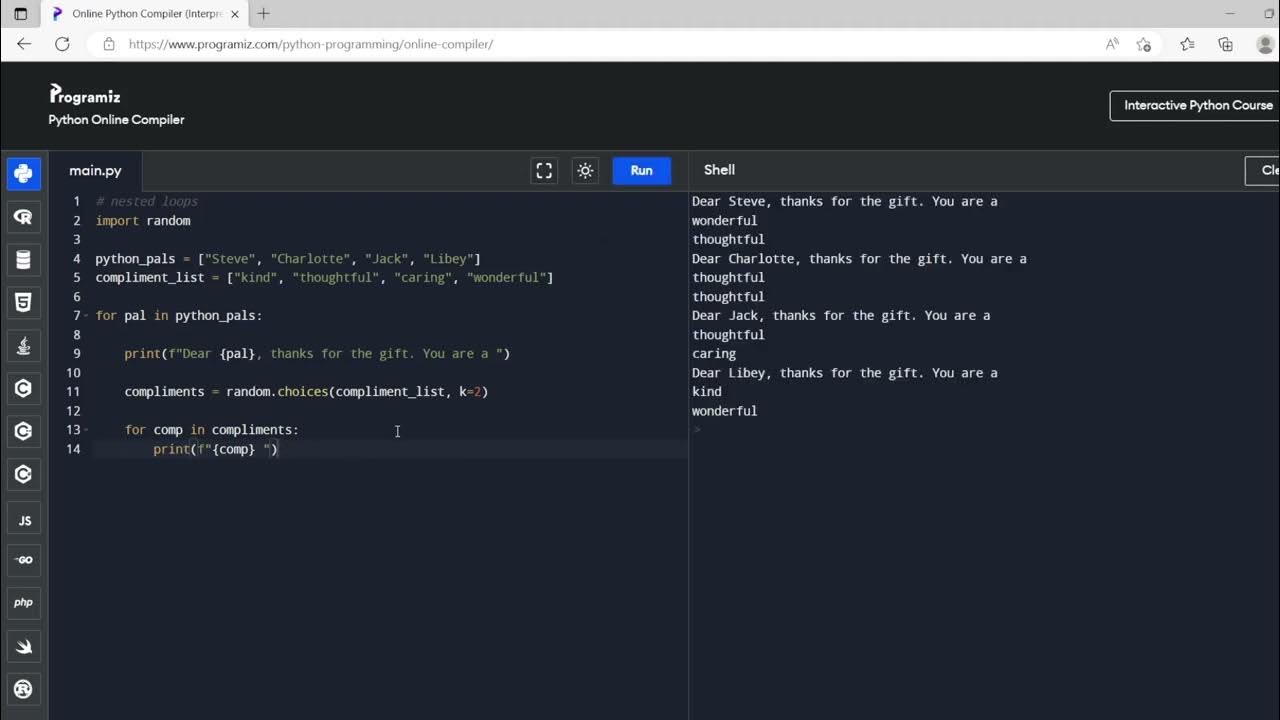Select the main.py file tab
The width and height of the screenshot is (1280, 720).
click(95, 171)
